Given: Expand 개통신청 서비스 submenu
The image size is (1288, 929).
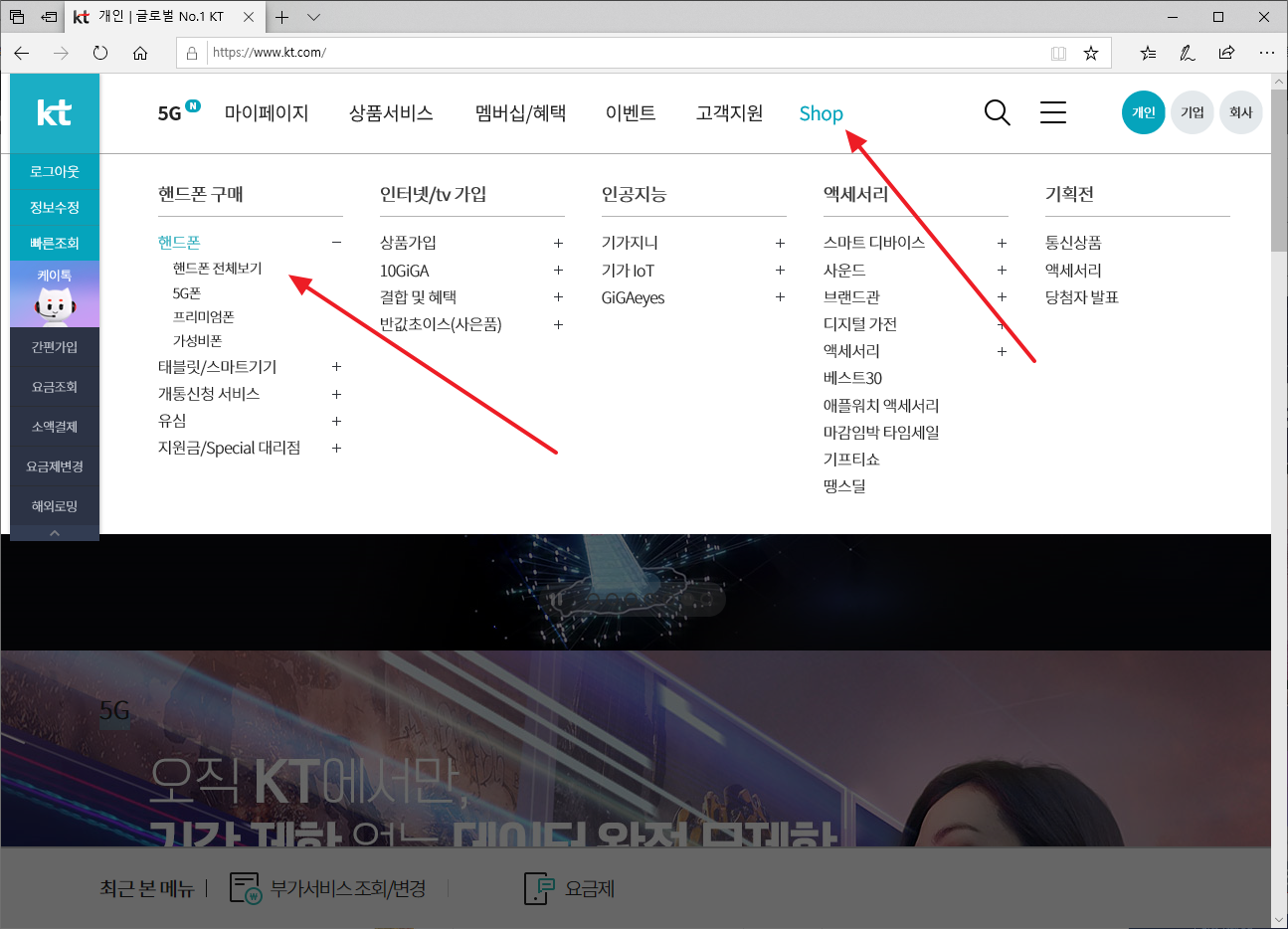Looking at the screenshot, I should [x=336, y=394].
